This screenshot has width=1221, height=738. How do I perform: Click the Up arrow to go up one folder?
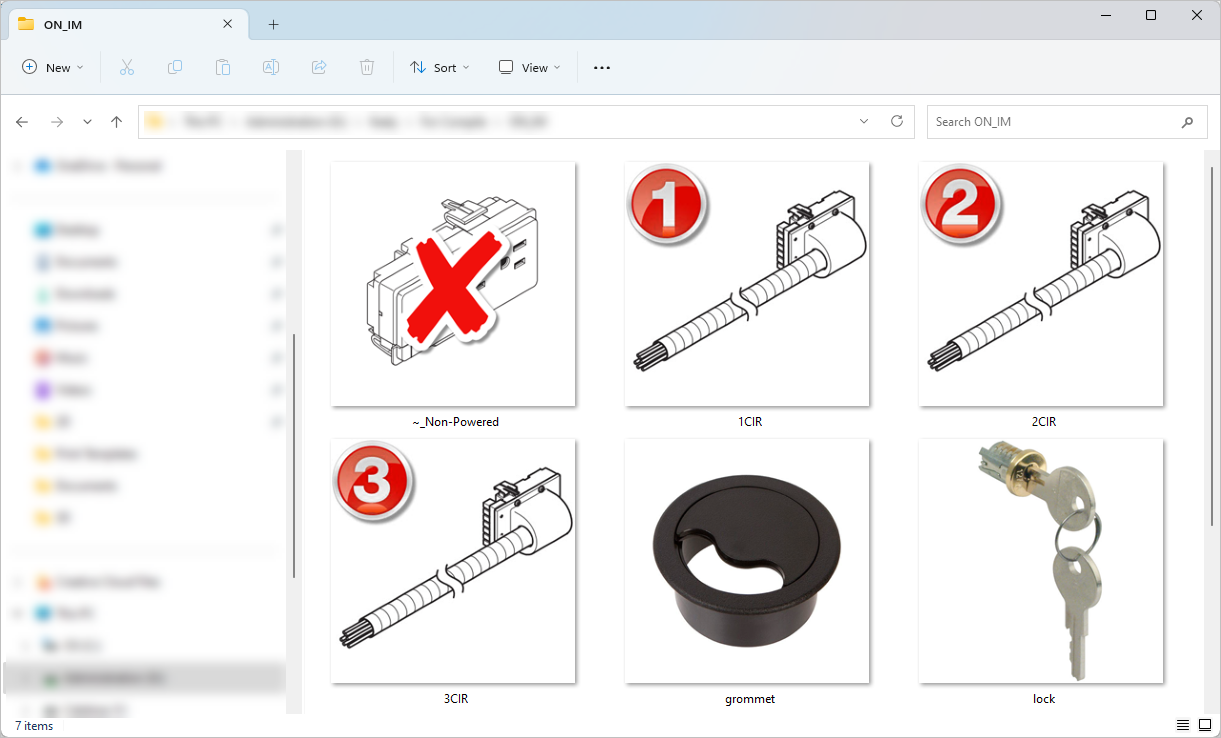pos(116,121)
